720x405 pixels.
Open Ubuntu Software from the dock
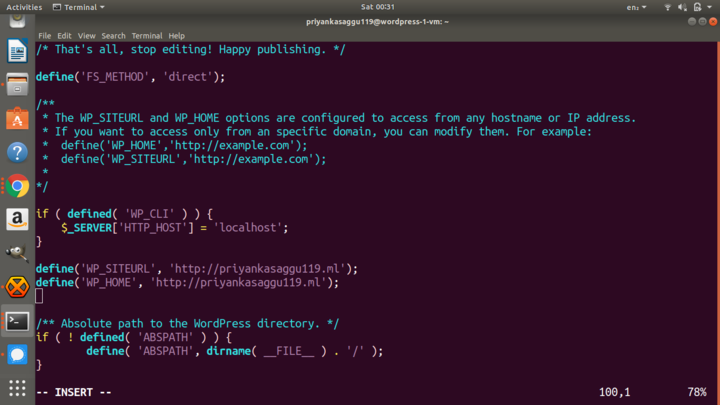coord(17,118)
